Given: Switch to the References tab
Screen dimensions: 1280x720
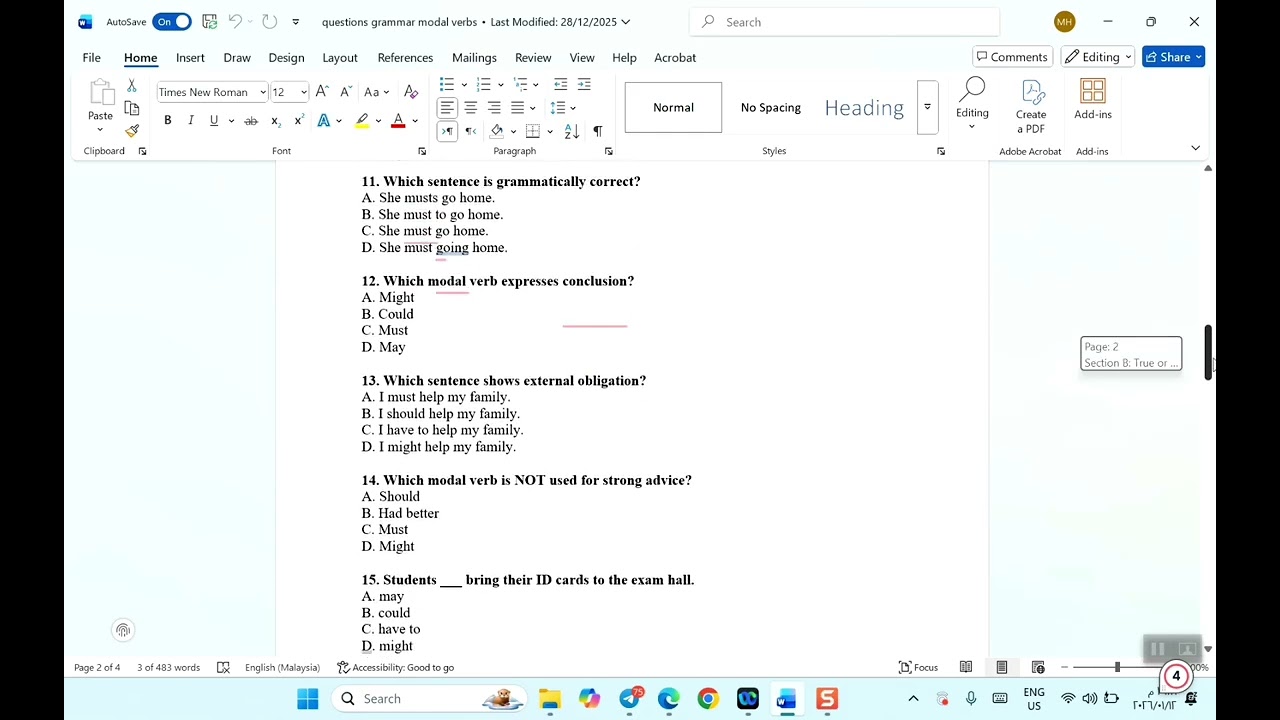Looking at the screenshot, I should [x=405, y=57].
